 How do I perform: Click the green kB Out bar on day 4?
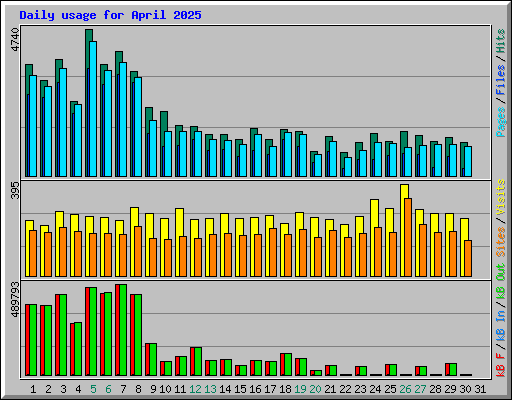coord(78,349)
